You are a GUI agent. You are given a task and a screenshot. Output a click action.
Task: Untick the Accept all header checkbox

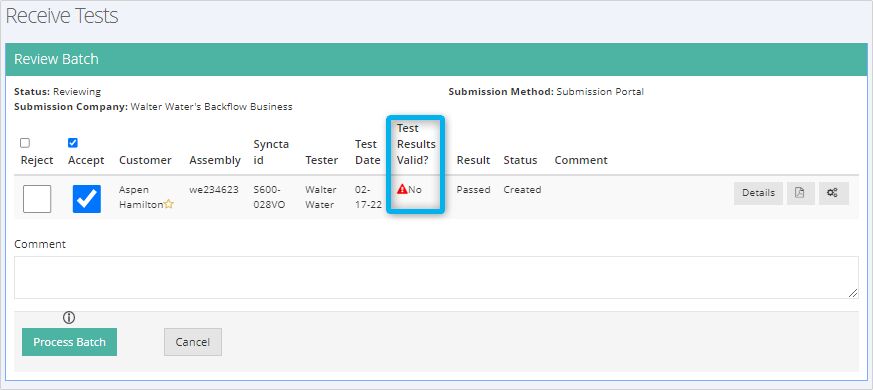(x=72, y=143)
